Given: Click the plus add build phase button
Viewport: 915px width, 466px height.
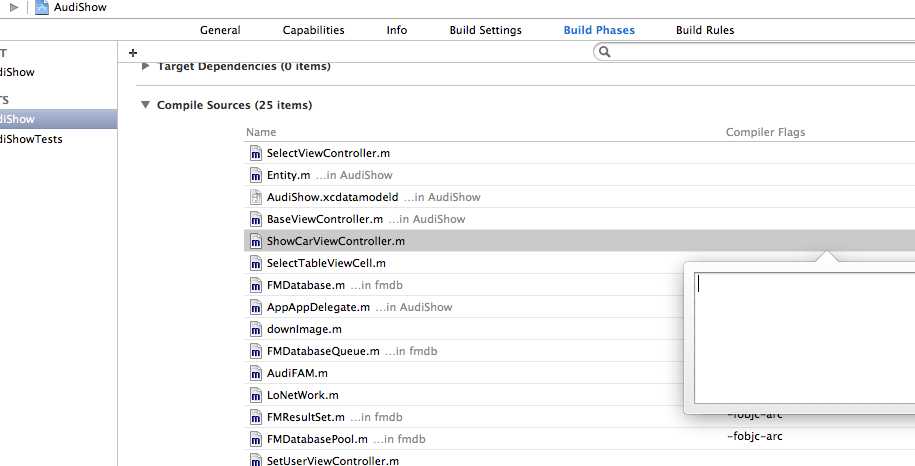Looking at the screenshot, I should [x=133, y=53].
